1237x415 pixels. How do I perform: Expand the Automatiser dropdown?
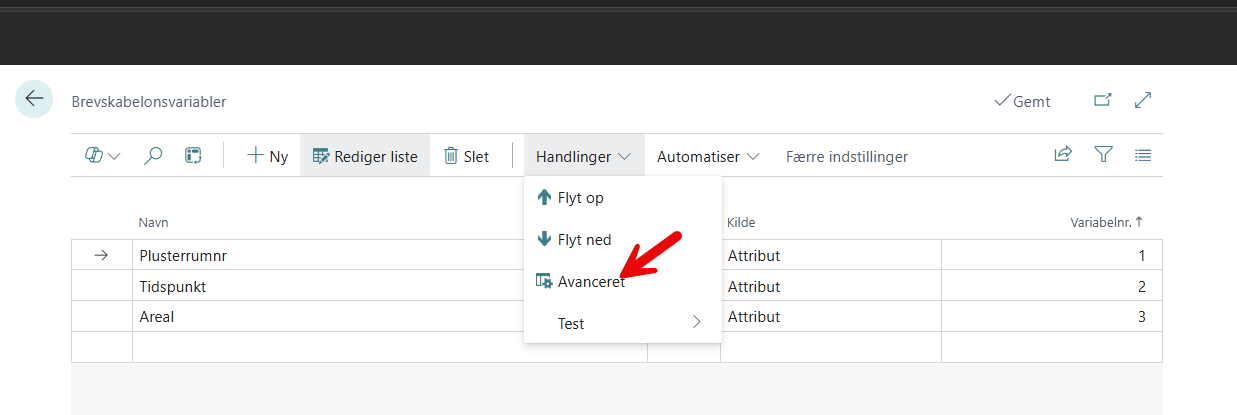click(x=707, y=156)
